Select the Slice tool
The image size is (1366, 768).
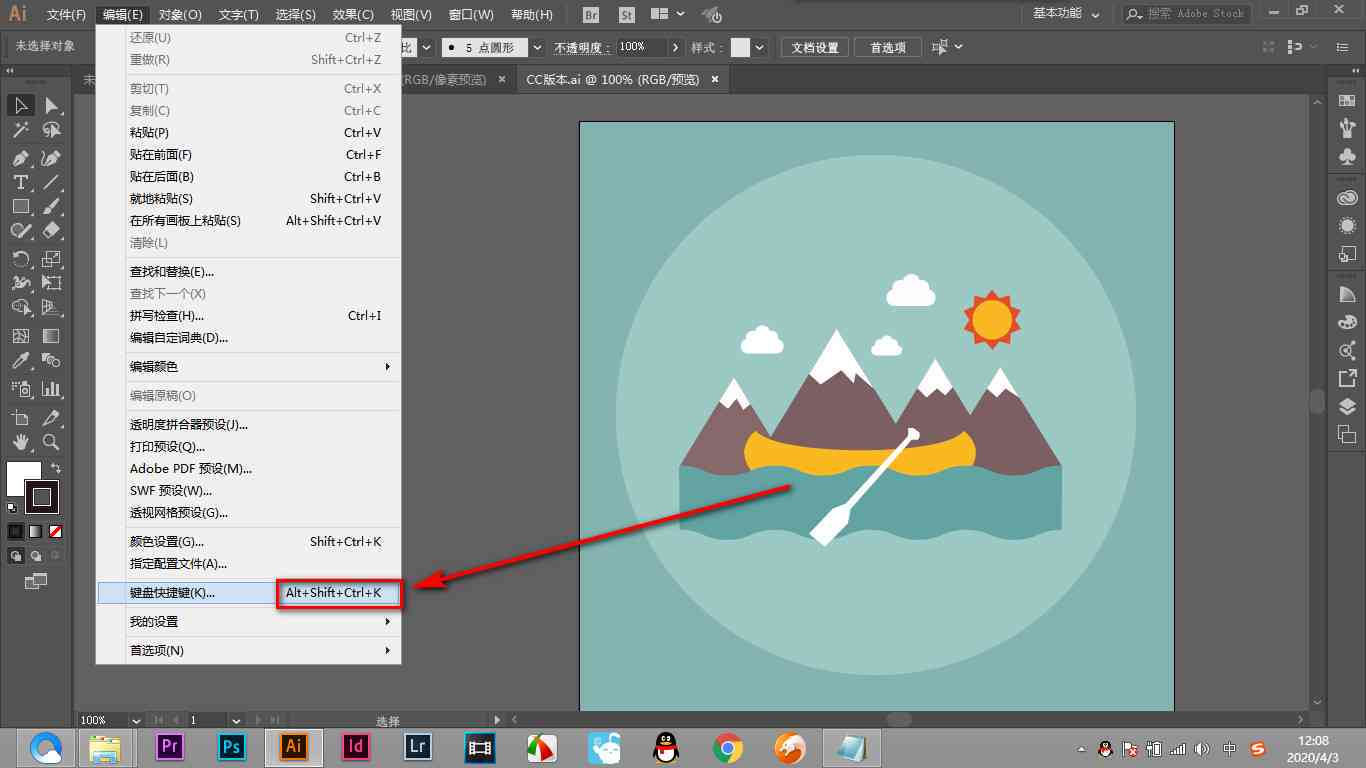pyautogui.click(x=51, y=418)
